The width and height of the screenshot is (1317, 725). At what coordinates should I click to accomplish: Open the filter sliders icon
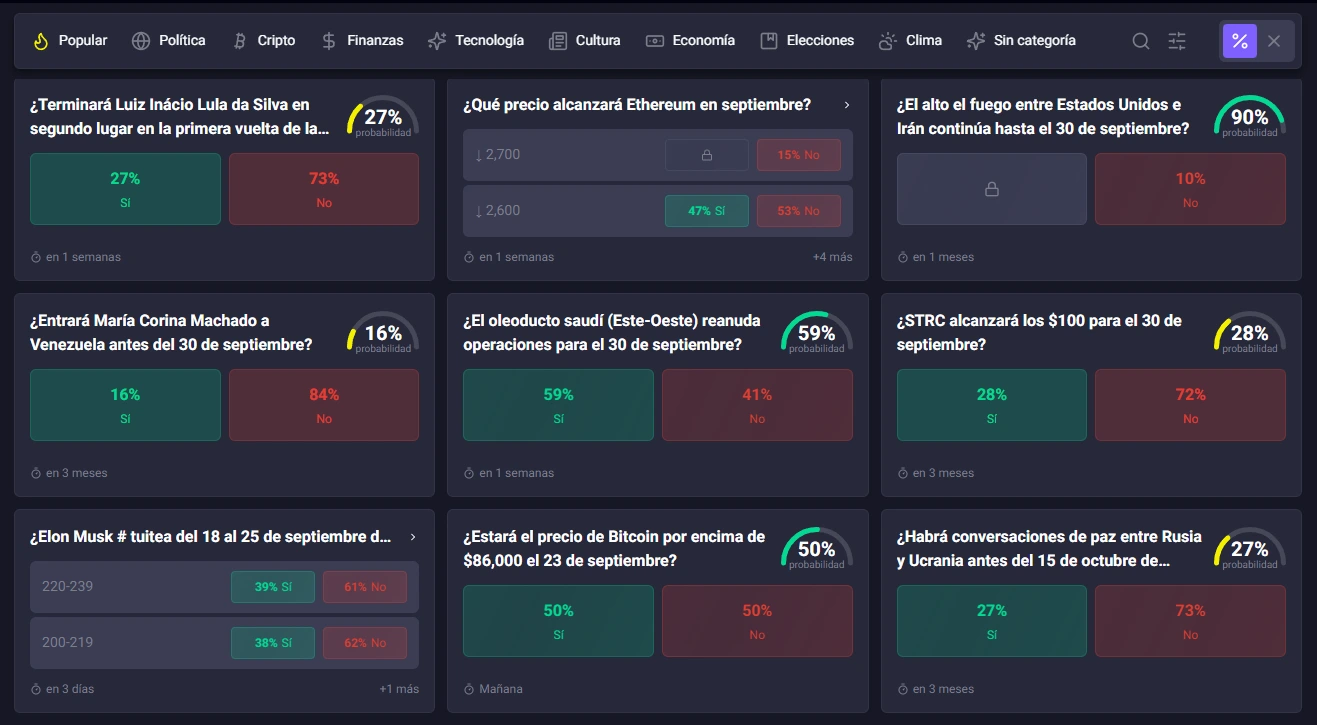pyautogui.click(x=1177, y=41)
